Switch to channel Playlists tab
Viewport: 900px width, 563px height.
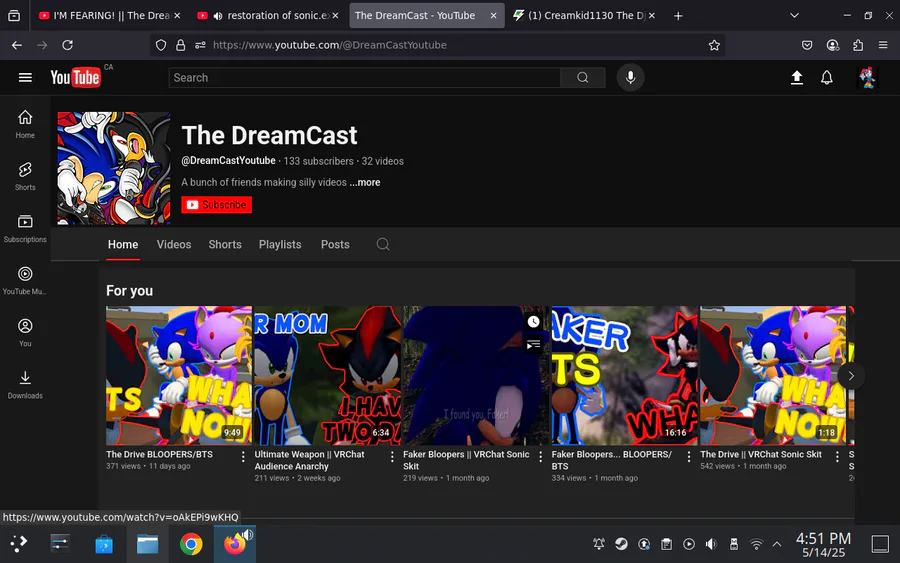280,244
